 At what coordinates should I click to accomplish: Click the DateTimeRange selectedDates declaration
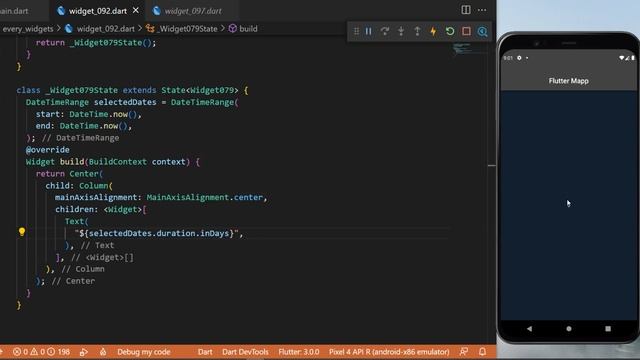131,102
